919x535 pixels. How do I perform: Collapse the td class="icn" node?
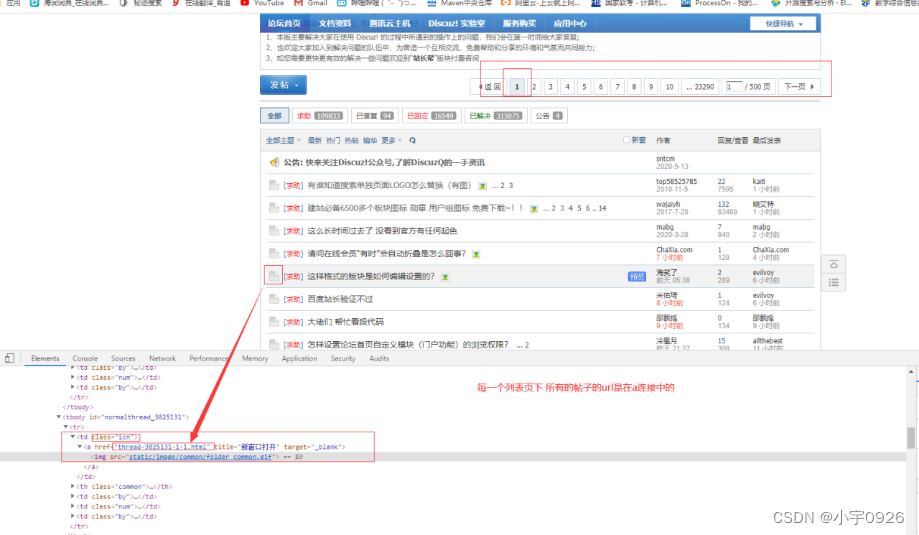pos(73,437)
